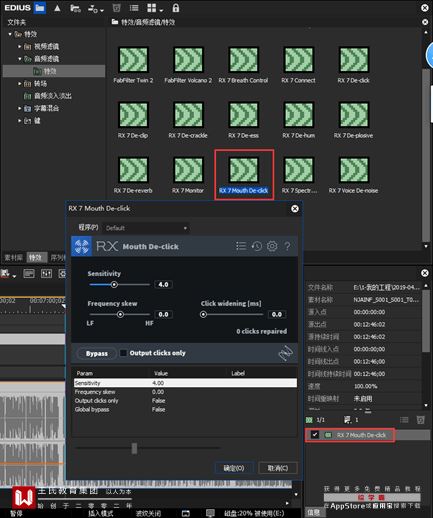Click the Click widening slider handle

click(203, 314)
